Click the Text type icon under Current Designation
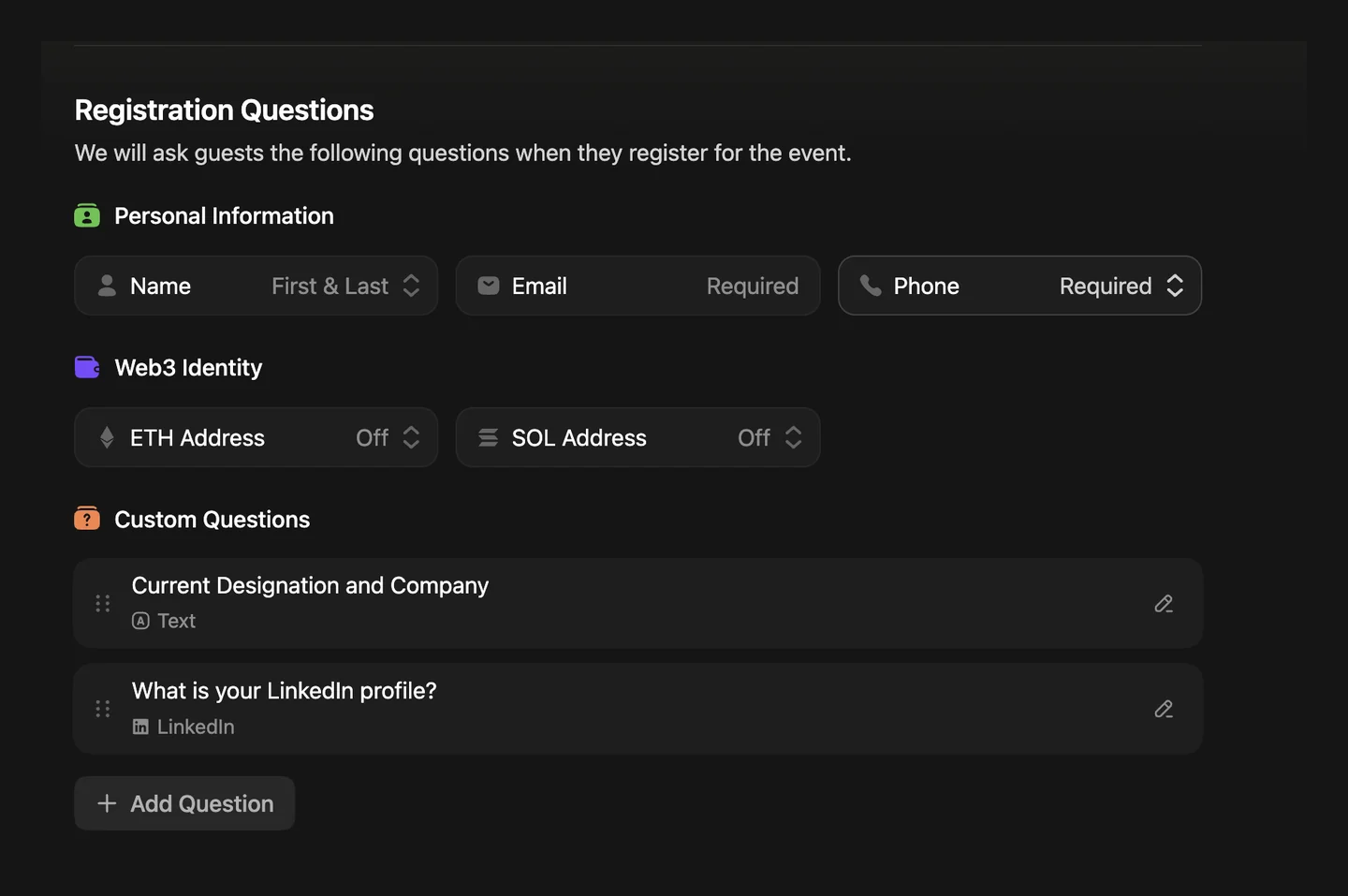 [x=140, y=621]
